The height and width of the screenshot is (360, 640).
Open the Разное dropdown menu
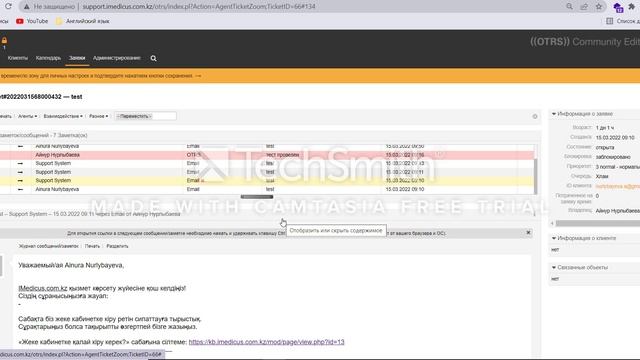pos(98,116)
